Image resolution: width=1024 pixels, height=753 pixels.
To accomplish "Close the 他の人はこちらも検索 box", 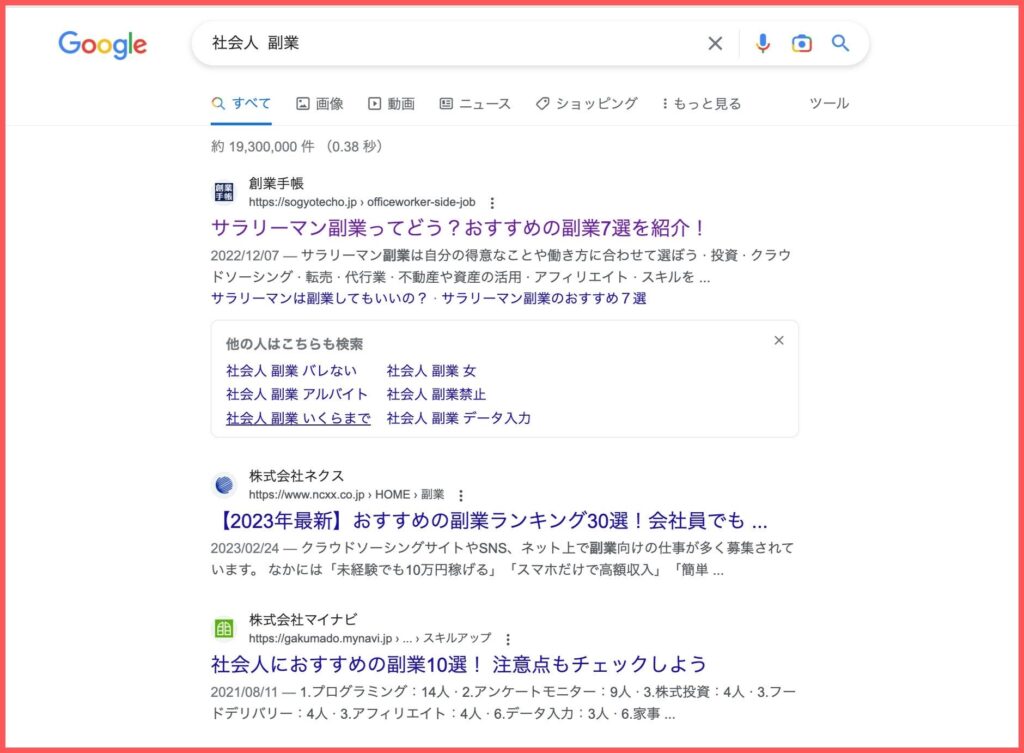I will point(778,340).
